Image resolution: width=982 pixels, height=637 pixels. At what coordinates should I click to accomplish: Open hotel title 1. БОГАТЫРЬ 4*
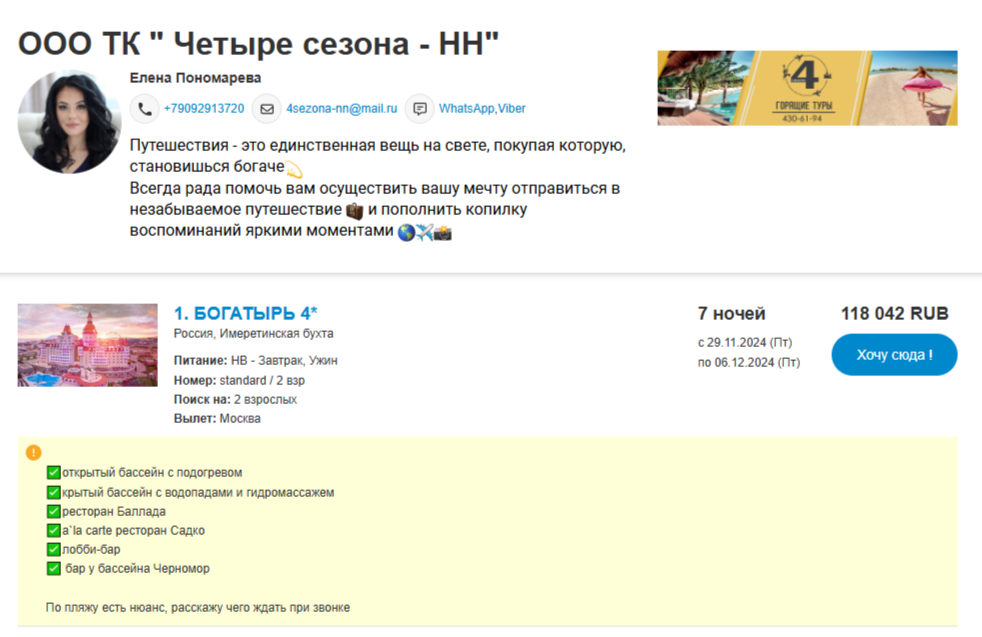click(x=246, y=313)
